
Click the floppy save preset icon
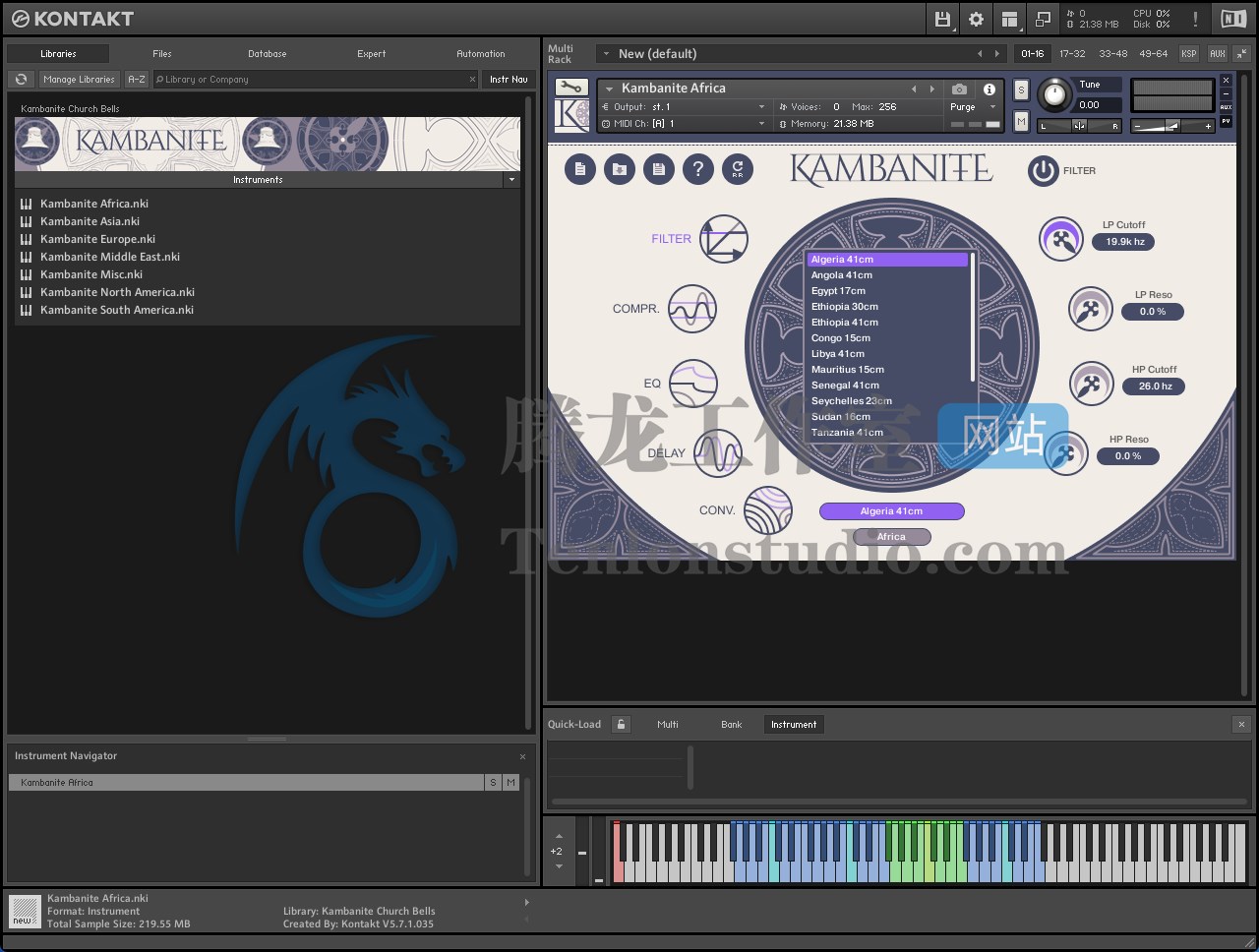tap(659, 169)
